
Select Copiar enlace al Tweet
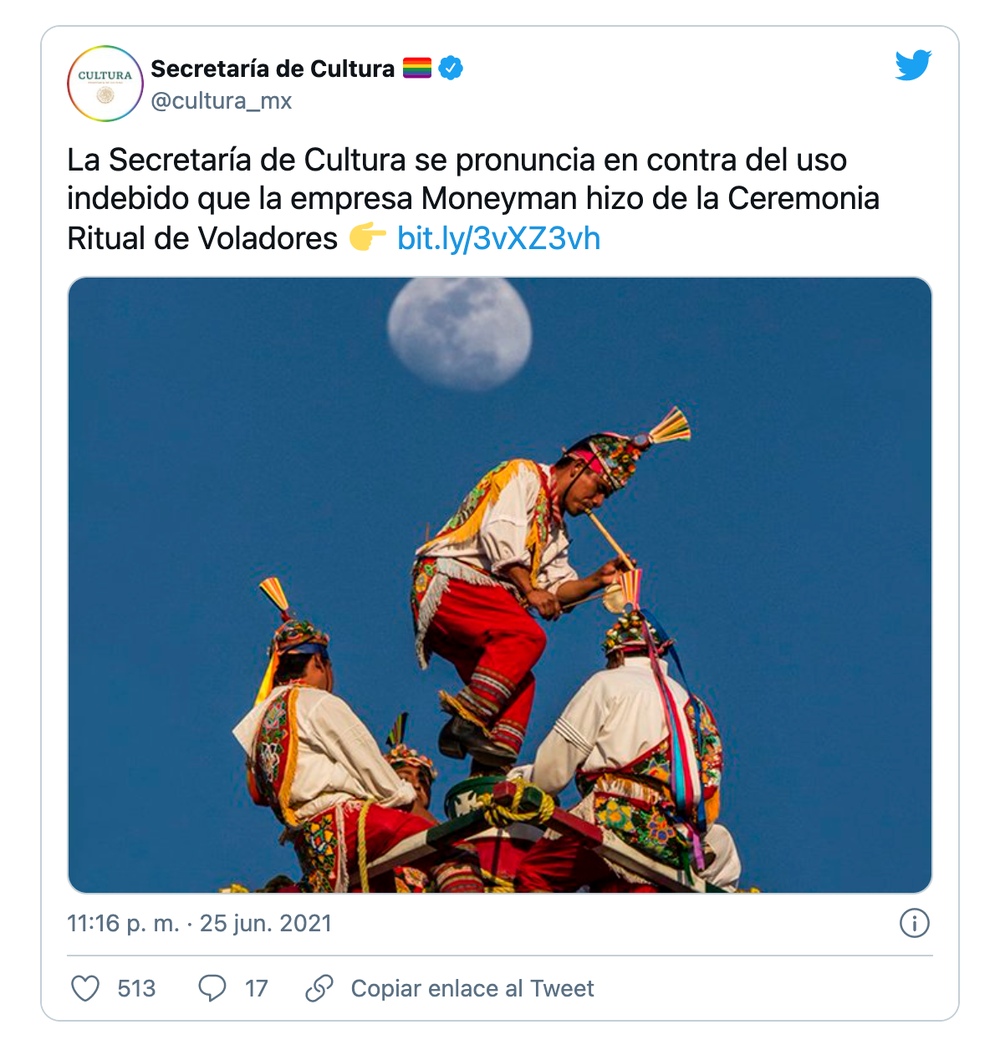pyautogui.click(x=472, y=988)
